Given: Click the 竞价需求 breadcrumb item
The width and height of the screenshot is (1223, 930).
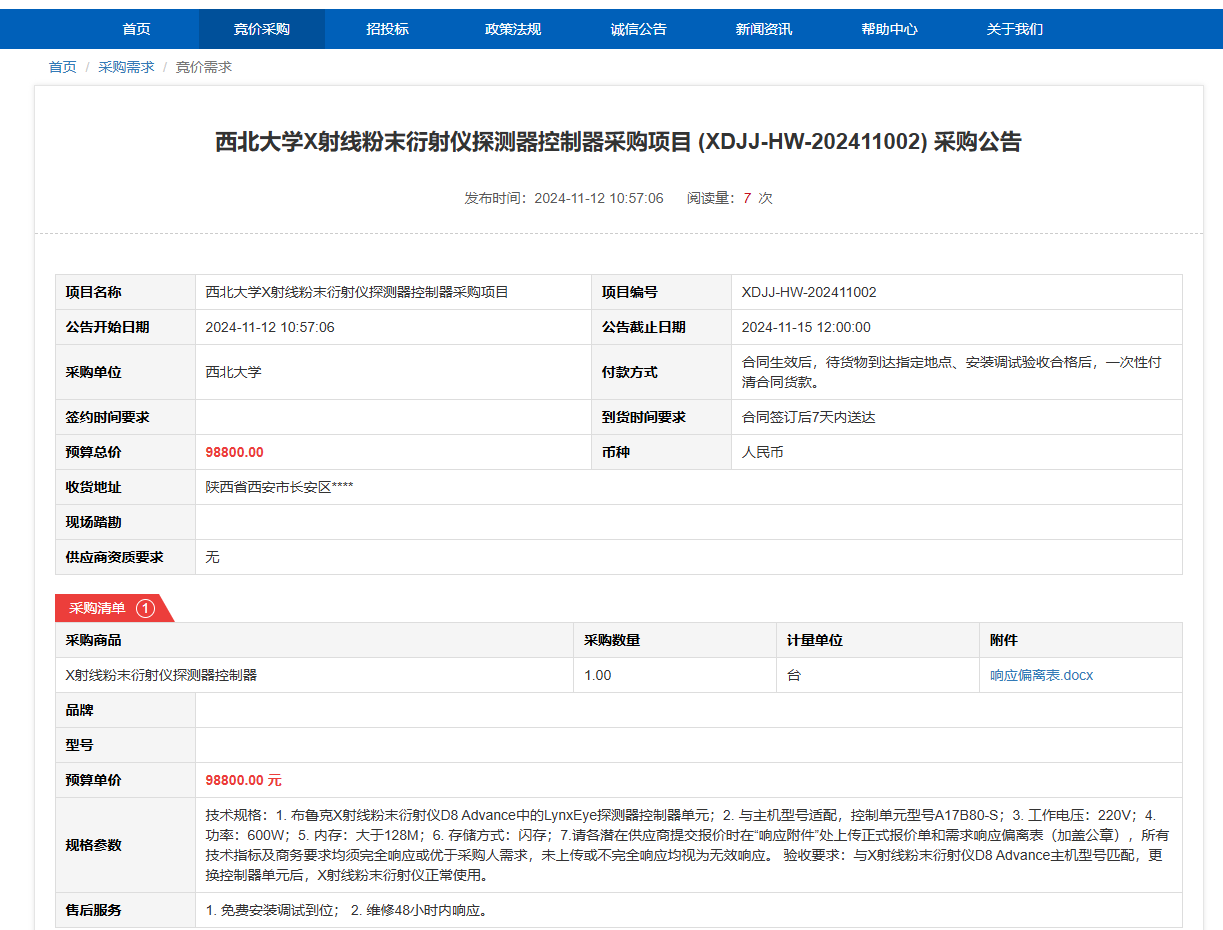Looking at the screenshot, I should 204,67.
